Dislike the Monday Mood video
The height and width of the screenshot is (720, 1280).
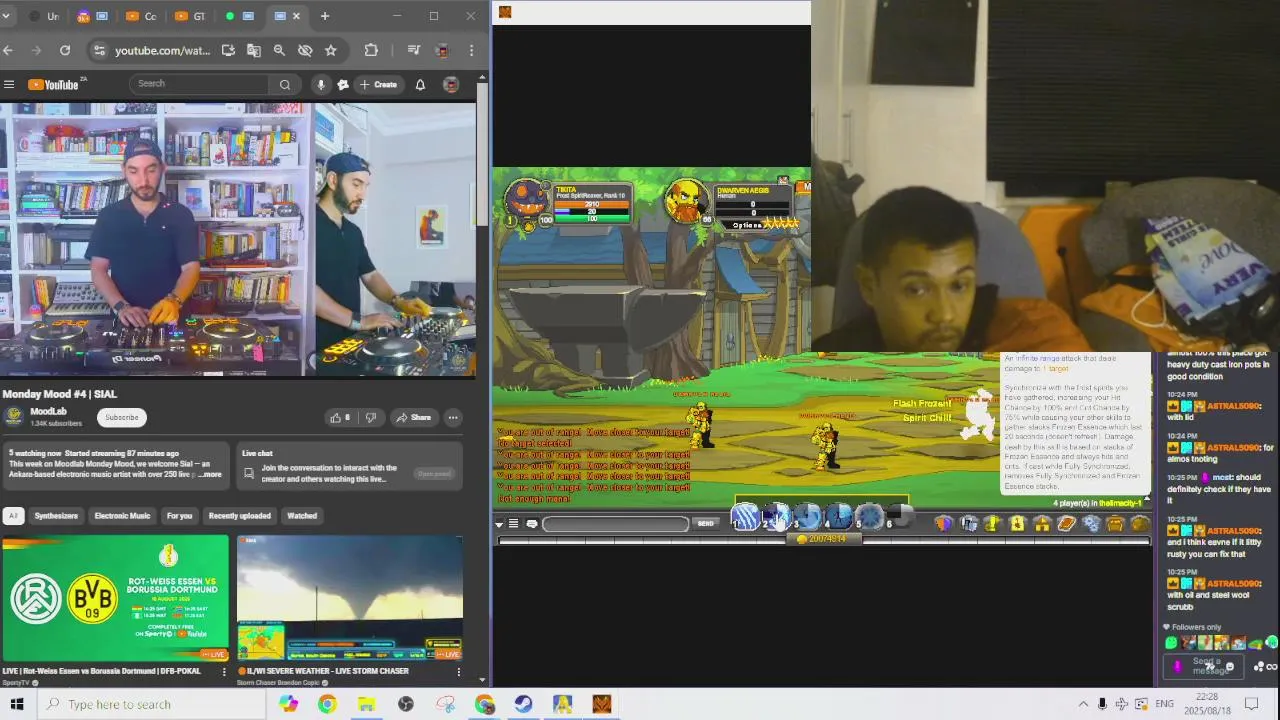(x=371, y=417)
